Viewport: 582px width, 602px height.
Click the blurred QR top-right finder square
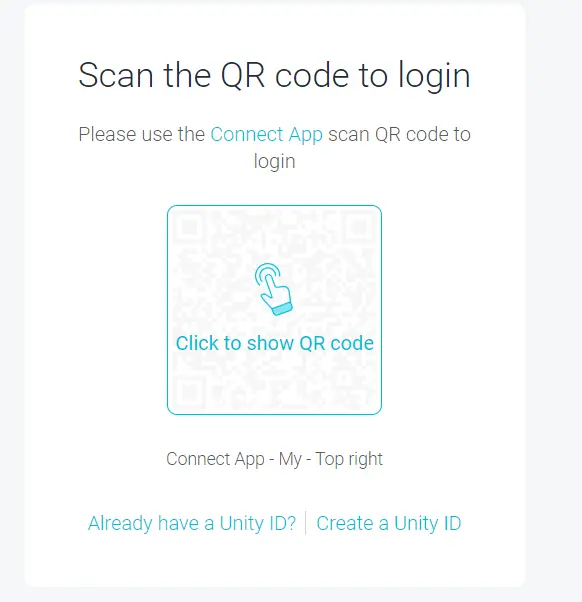point(360,227)
